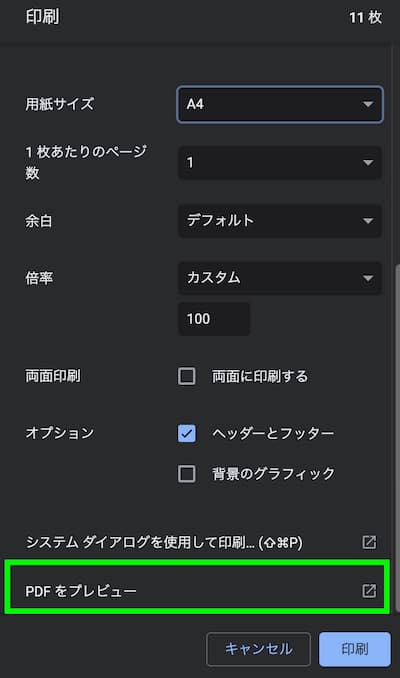Click the PDFをプレビュー external-link icon
Image resolution: width=400 pixels, height=678 pixels.
click(369, 591)
